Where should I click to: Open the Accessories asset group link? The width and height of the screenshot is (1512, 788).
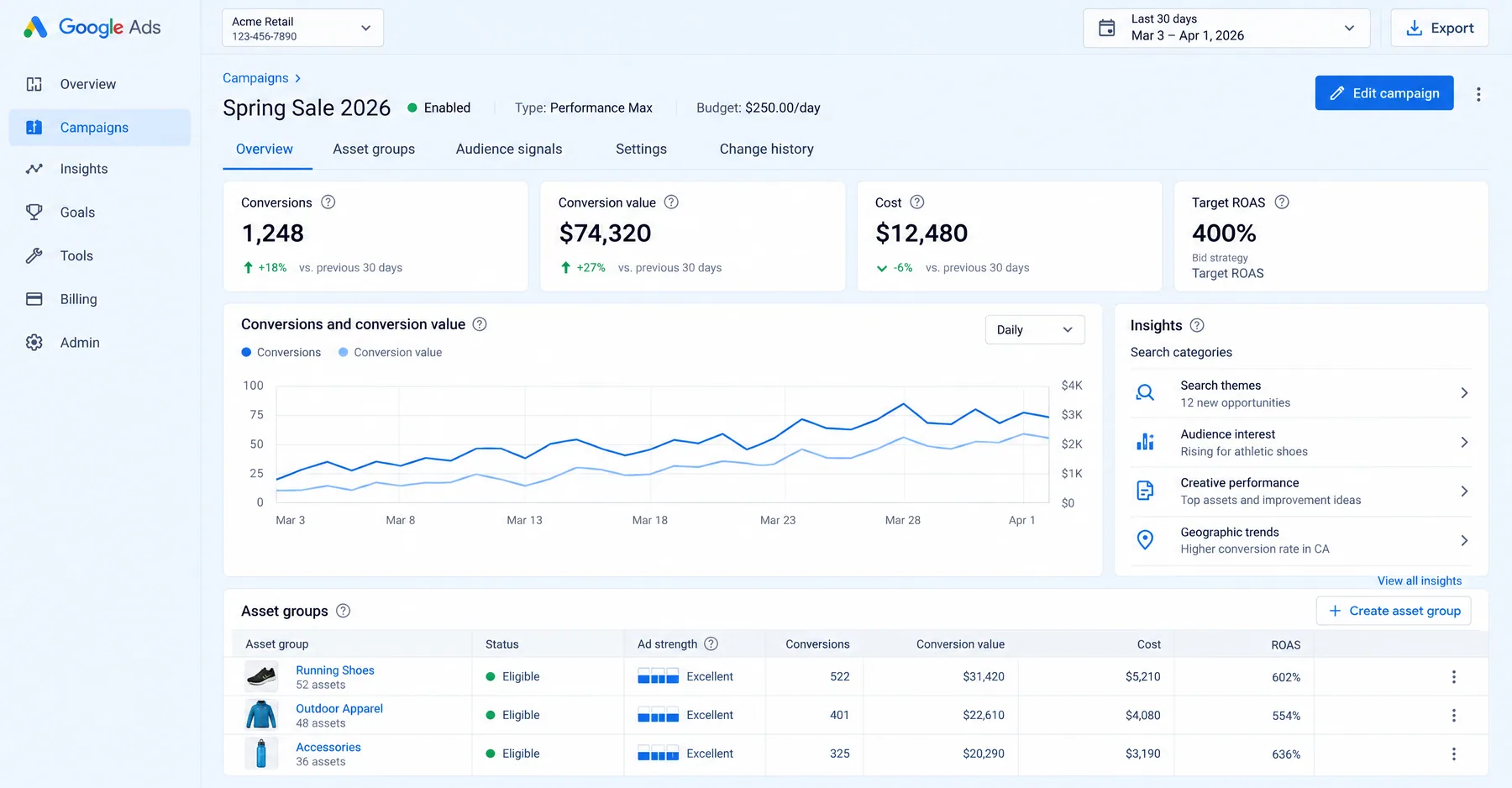click(x=328, y=748)
